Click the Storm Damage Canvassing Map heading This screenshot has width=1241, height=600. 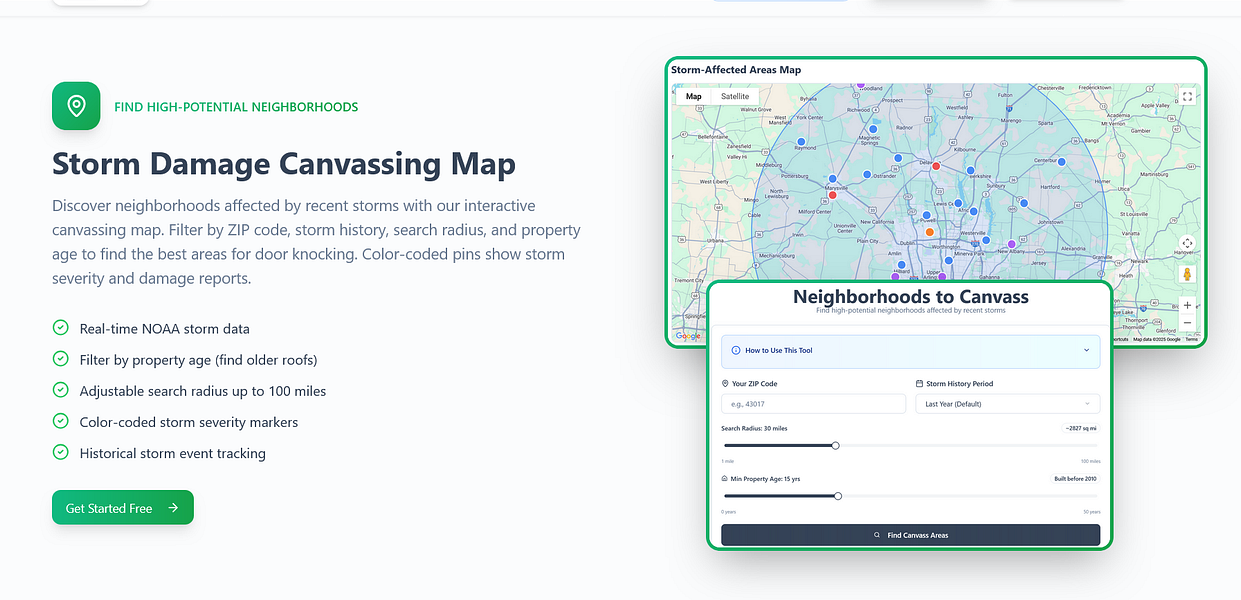point(284,163)
